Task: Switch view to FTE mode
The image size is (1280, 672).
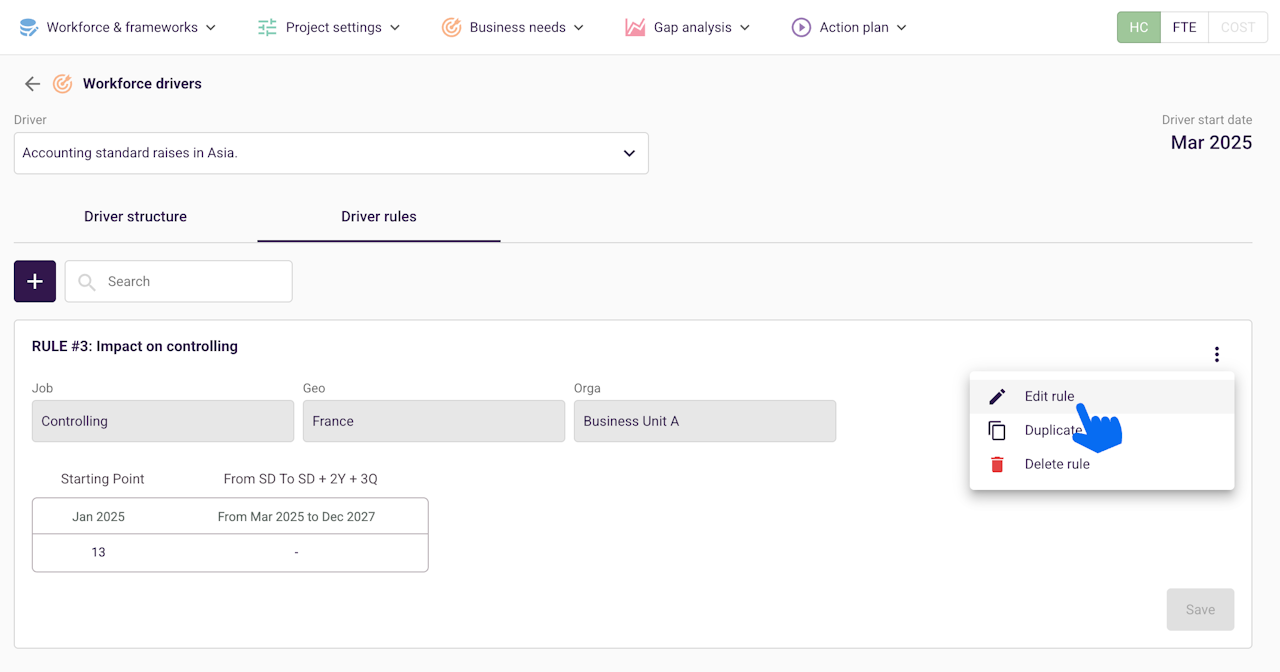Action: pos(1184,27)
